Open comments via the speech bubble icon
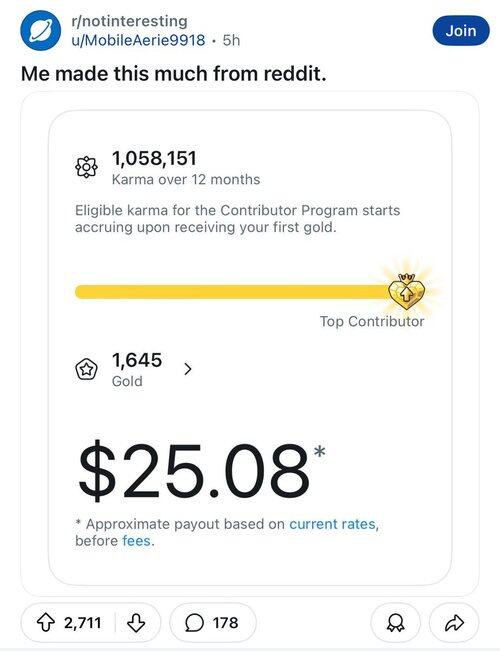The width and height of the screenshot is (500, 651). [x=194, y=623]
